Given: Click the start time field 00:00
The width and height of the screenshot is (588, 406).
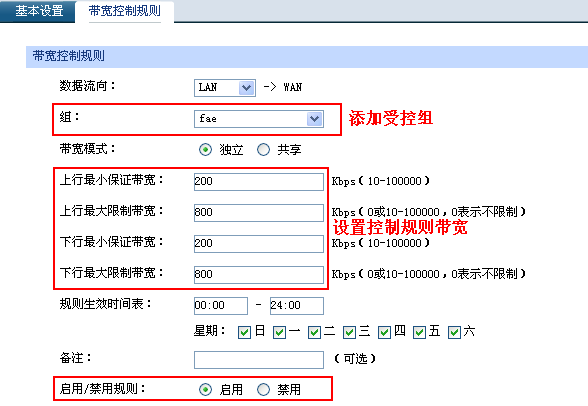Looking at the screenshot, I should pyautogui.click(x=221, y=306).
